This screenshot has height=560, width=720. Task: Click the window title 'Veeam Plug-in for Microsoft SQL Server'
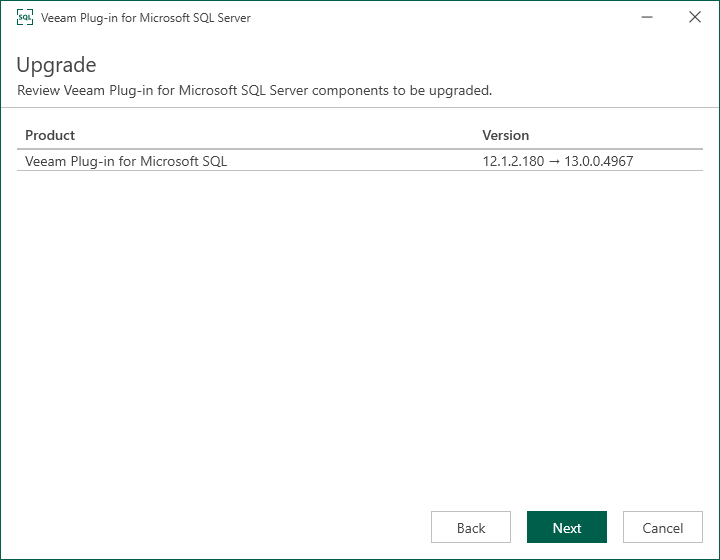146,18
